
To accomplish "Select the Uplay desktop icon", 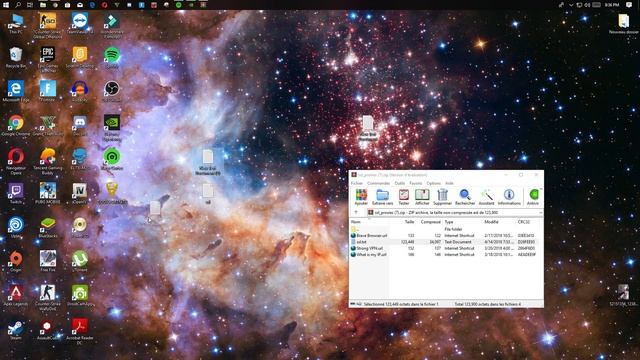I will point(16,227).
